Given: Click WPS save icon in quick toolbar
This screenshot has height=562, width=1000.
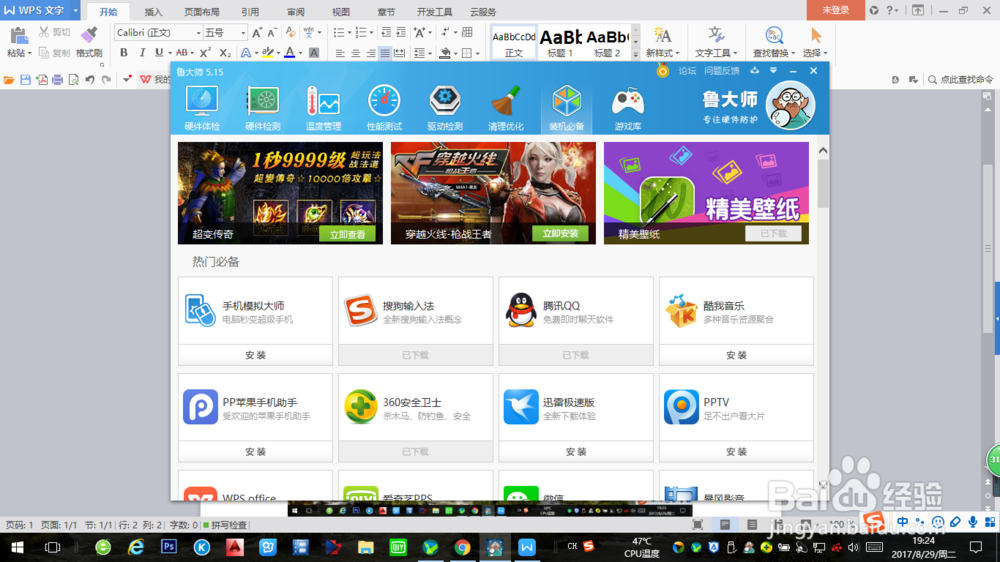Looking at the screenshot, I should [26, 80].
